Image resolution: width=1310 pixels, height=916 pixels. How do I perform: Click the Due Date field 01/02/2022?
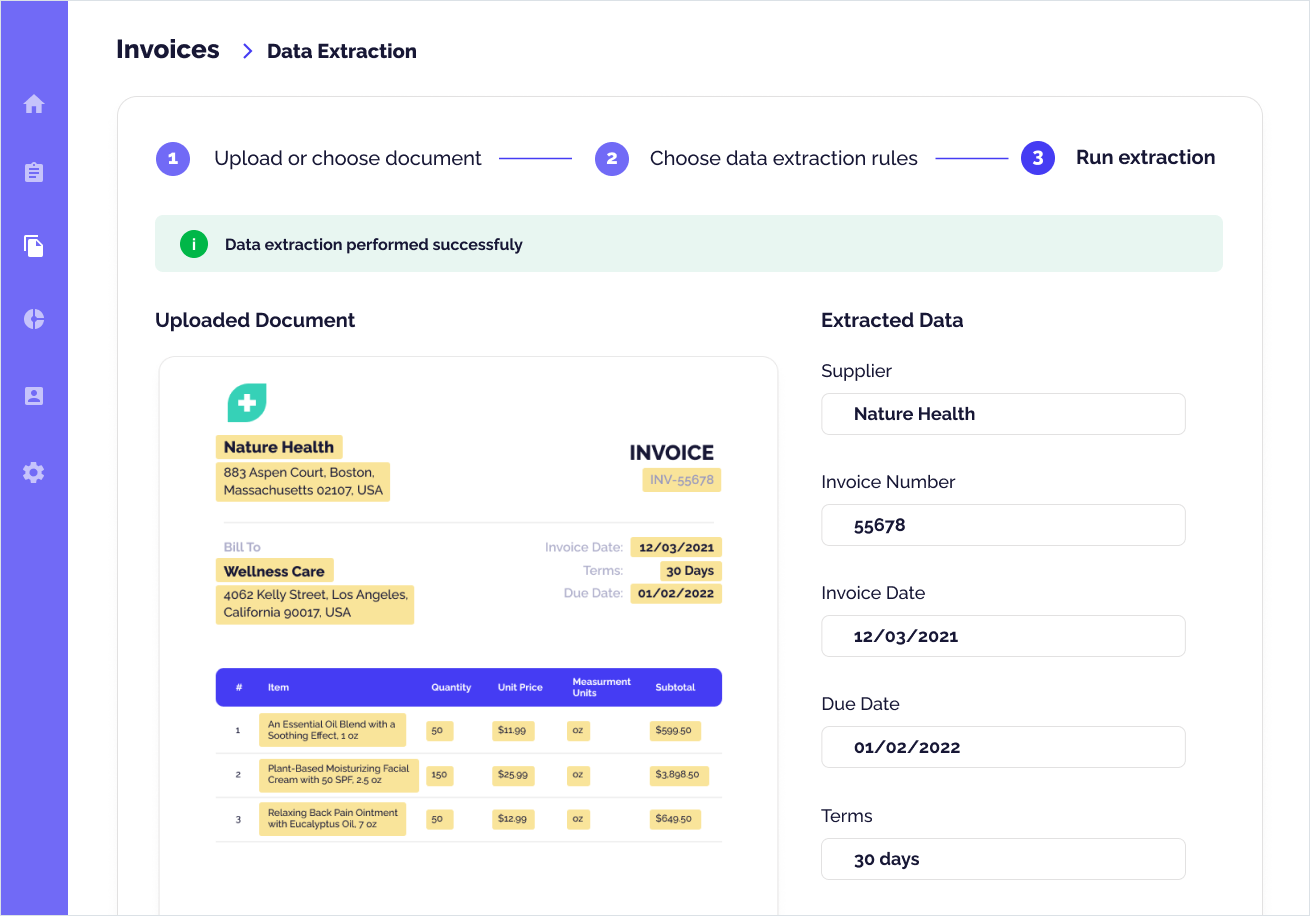[x=1003, y=747]
